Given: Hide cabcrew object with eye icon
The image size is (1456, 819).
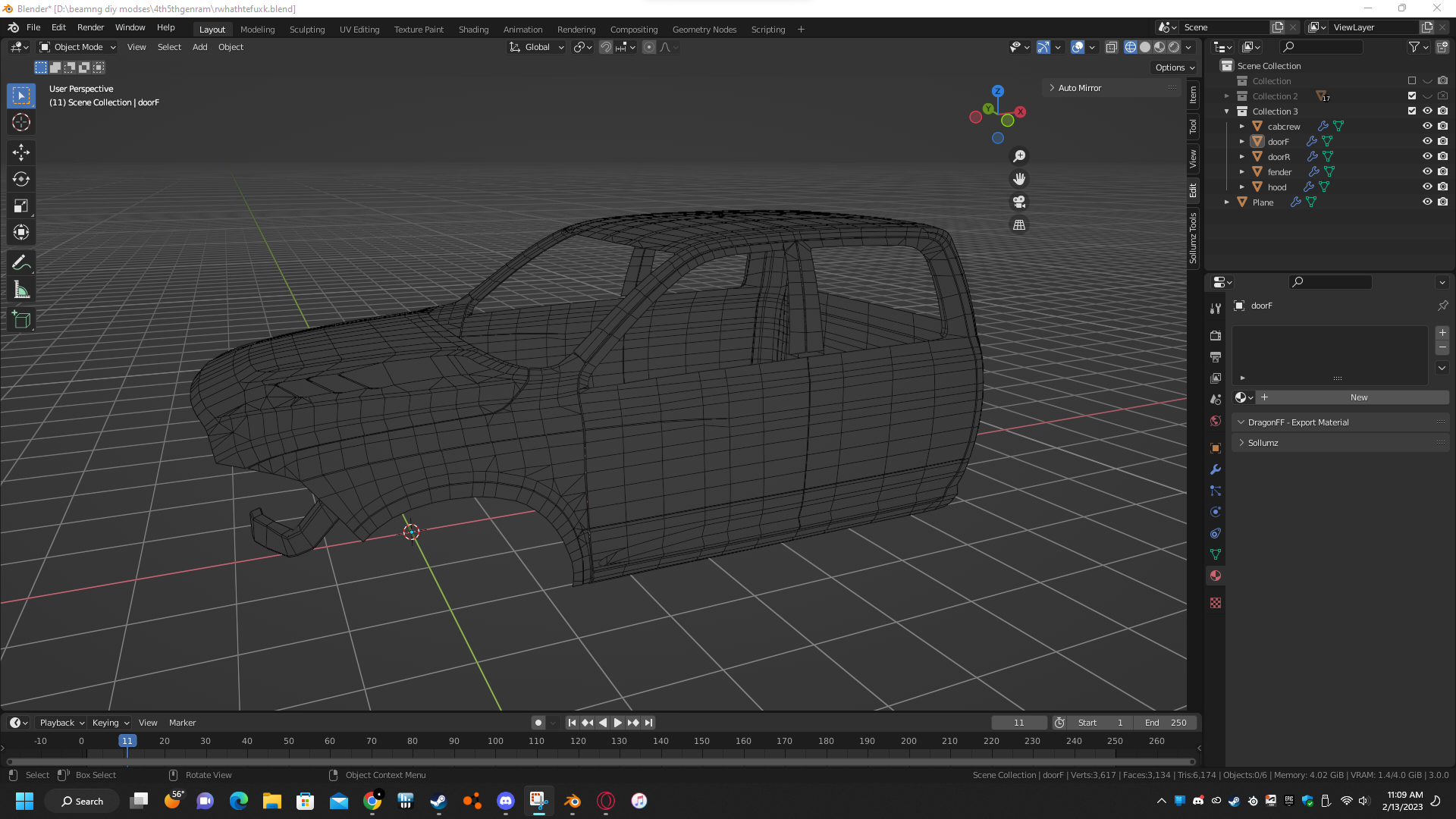Looking at the screenshot, I should [1427, 126].
